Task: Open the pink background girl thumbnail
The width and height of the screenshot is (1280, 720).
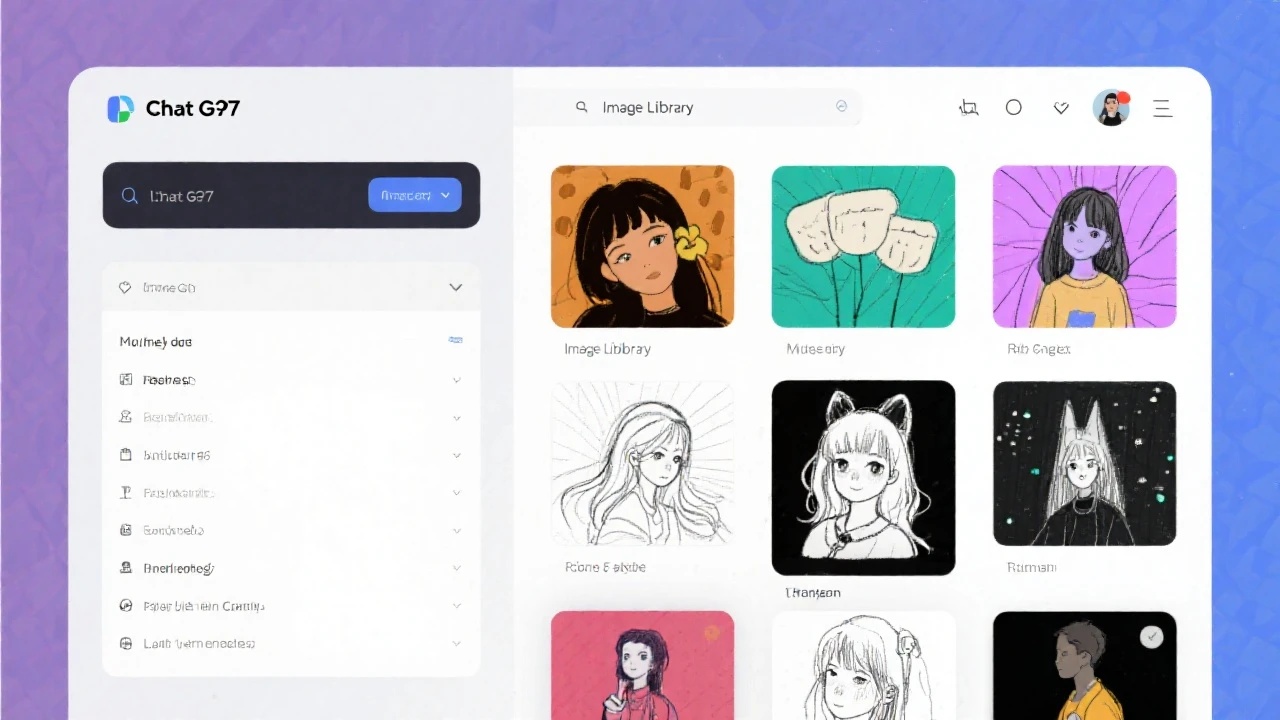Action: pos(642,665)
